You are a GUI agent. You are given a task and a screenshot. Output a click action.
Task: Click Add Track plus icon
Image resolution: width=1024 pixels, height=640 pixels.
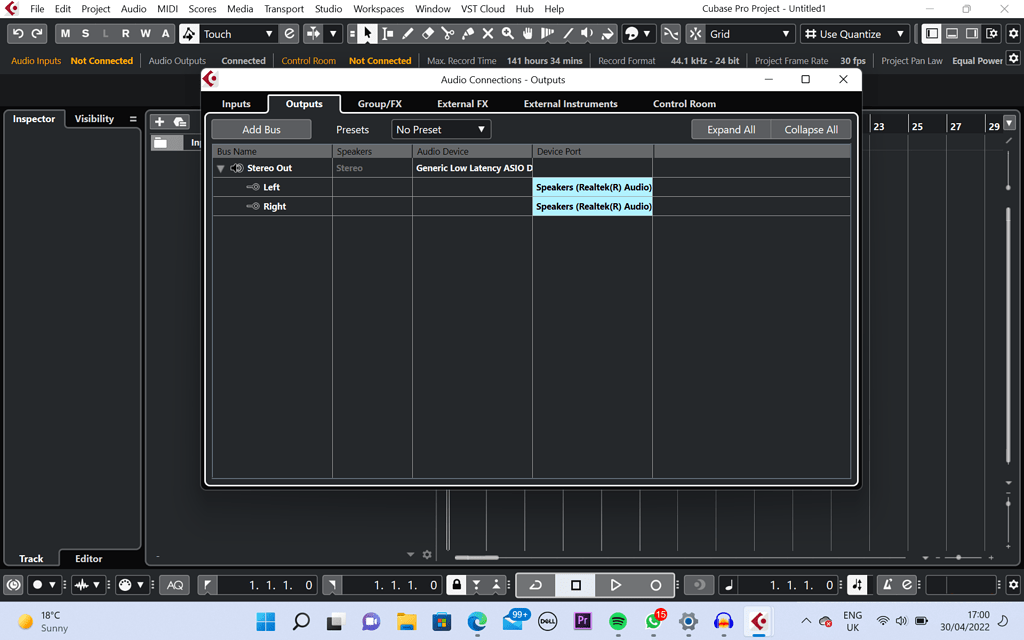pyautogui.click(x=159, y=121)
